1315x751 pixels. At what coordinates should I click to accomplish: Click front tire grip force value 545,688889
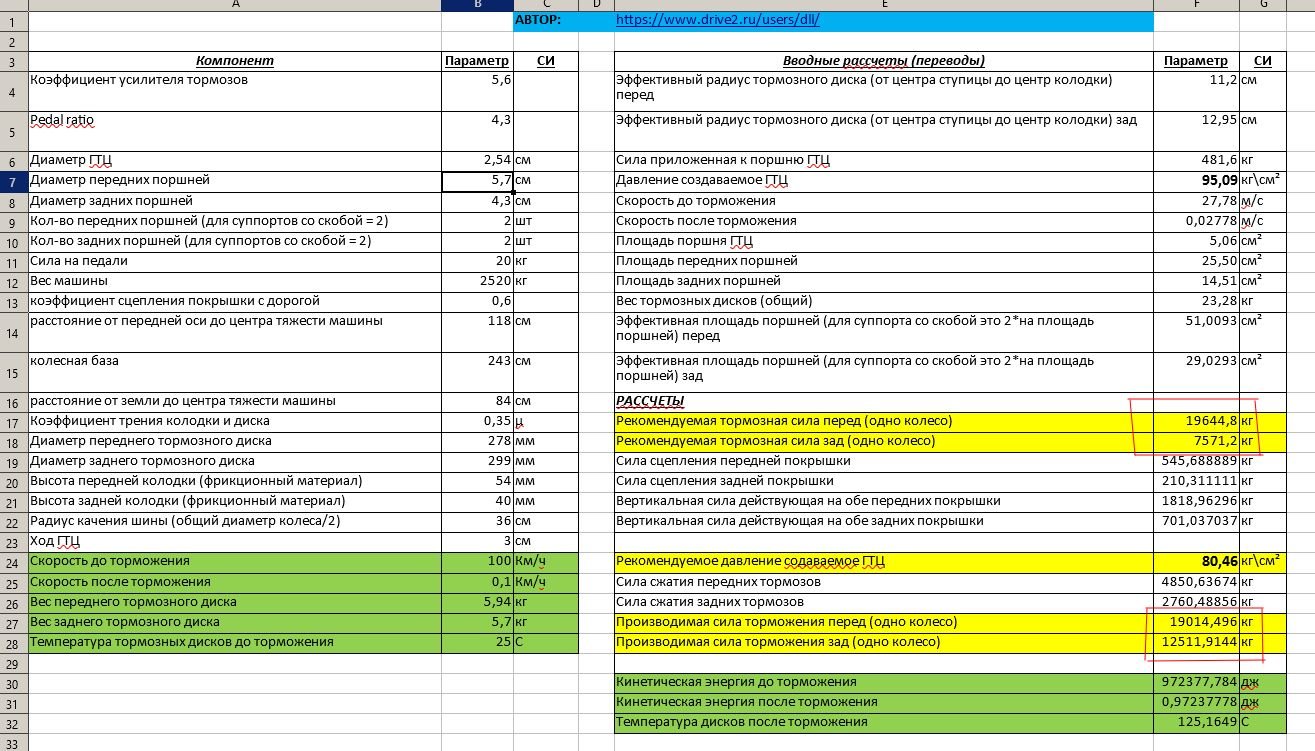tap(1196, 461)
